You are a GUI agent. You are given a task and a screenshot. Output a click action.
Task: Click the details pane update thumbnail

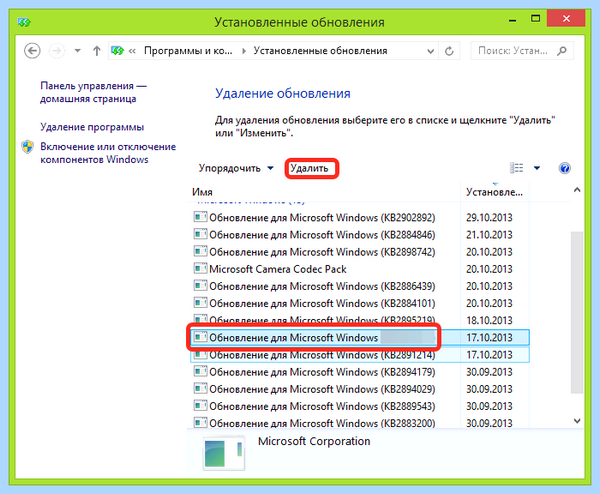224,453
